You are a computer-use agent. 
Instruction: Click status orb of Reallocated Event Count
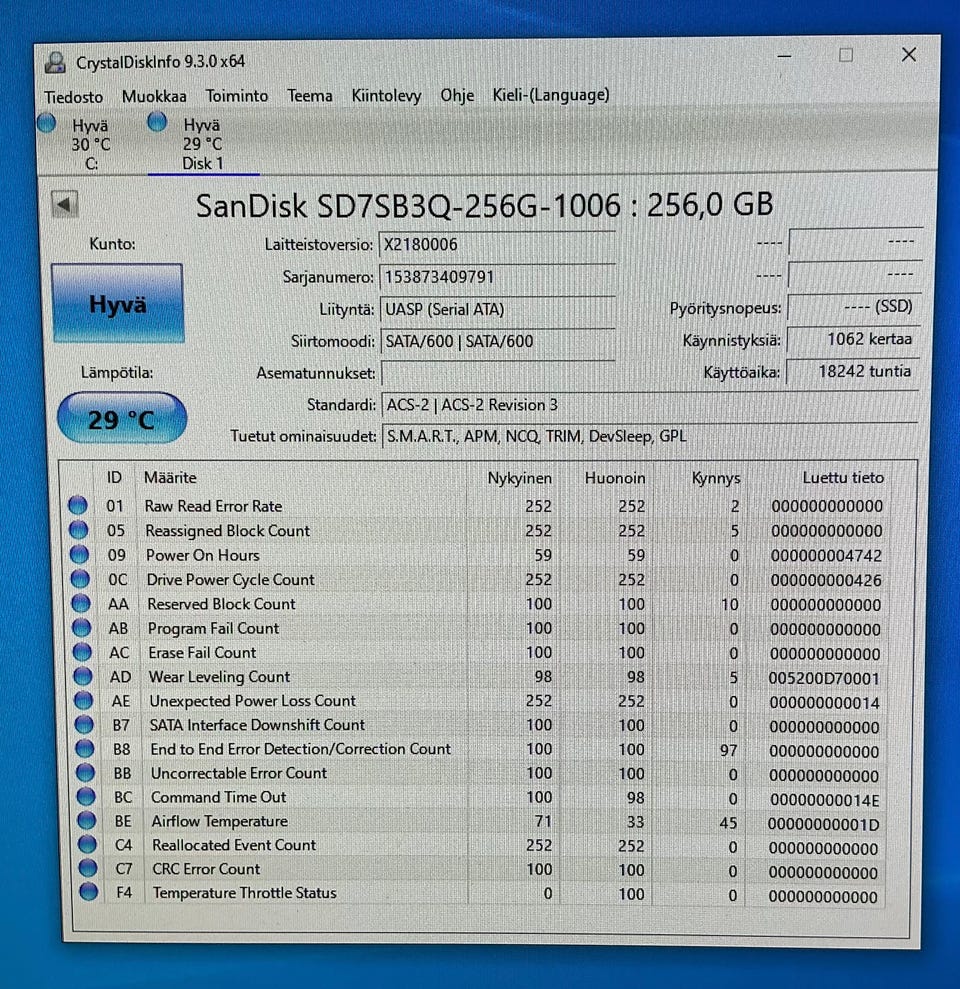click(x=87, y=844)
